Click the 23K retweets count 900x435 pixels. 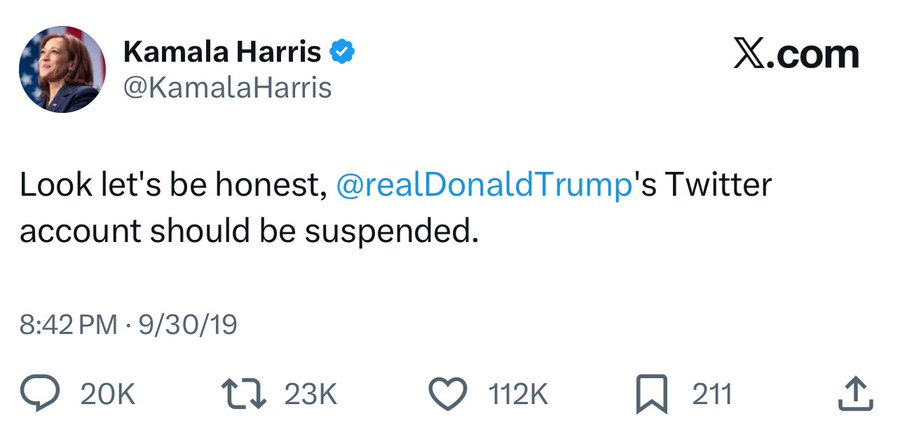313,394
